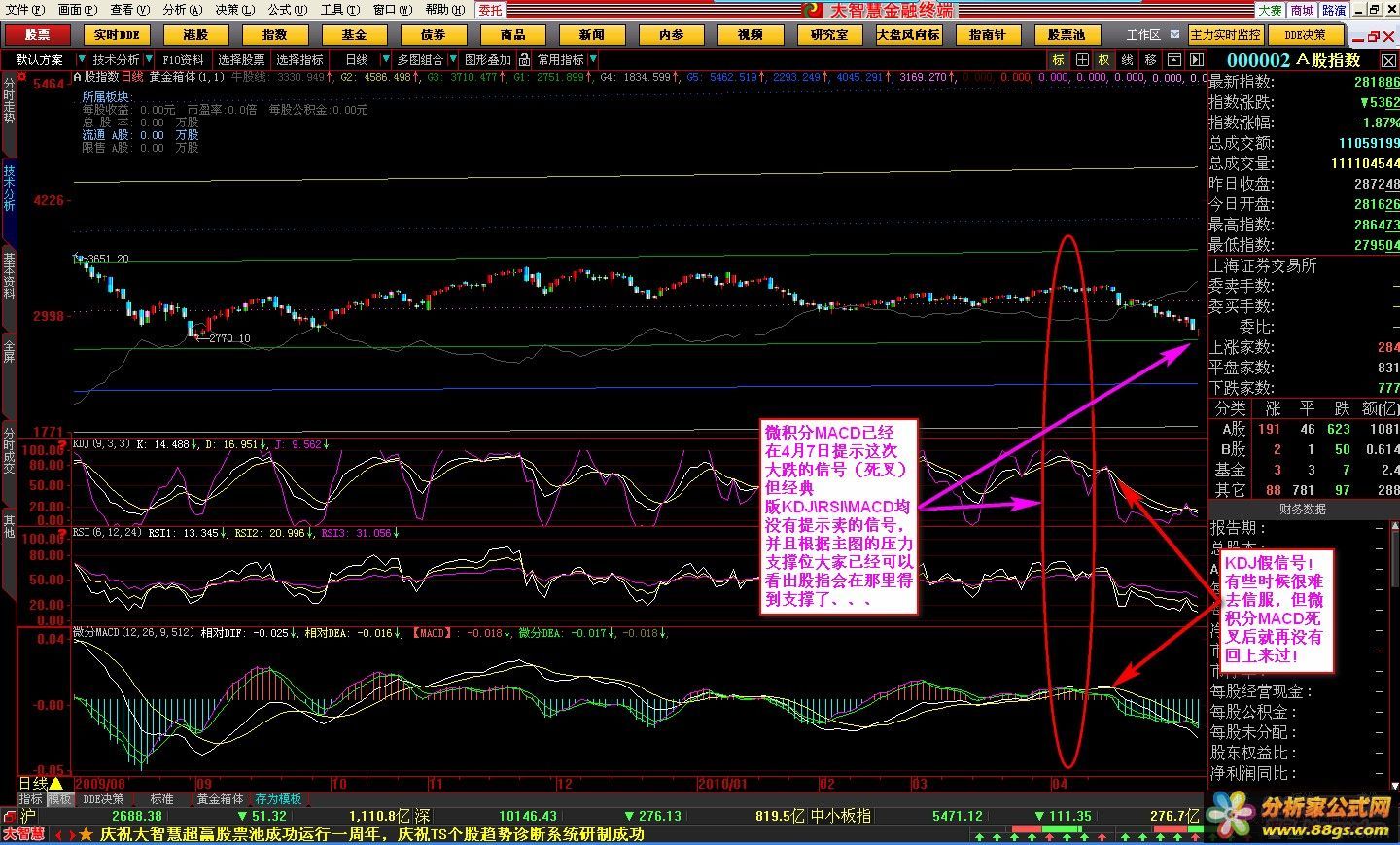Screen dimensions: 1400x845
Task: Open the 工具(T) menu
Action: coord(340,10)
